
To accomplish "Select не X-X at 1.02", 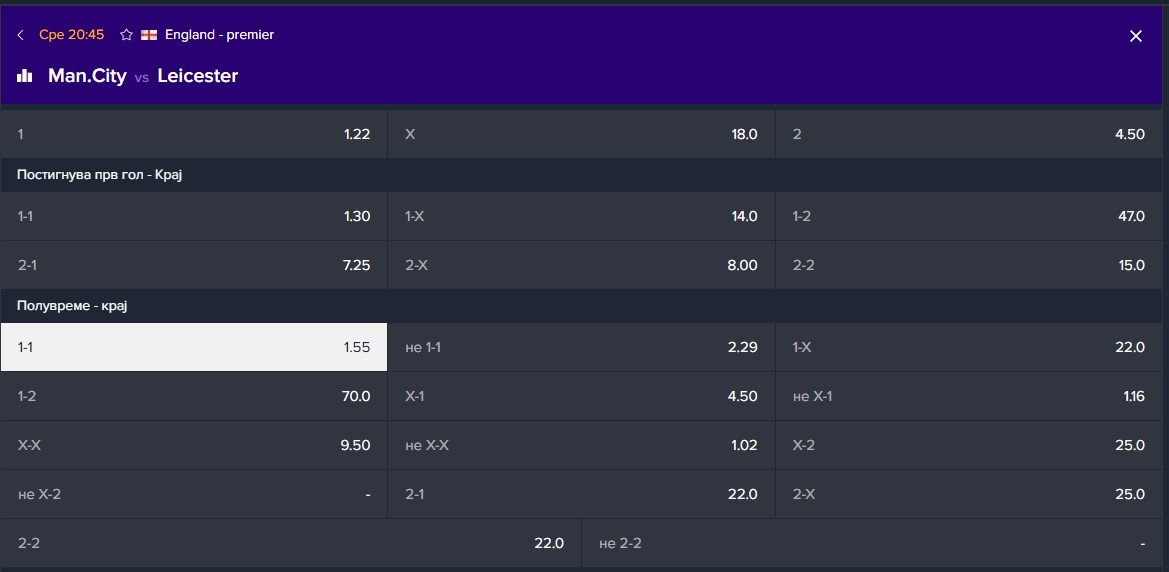I will pos(581,445).
